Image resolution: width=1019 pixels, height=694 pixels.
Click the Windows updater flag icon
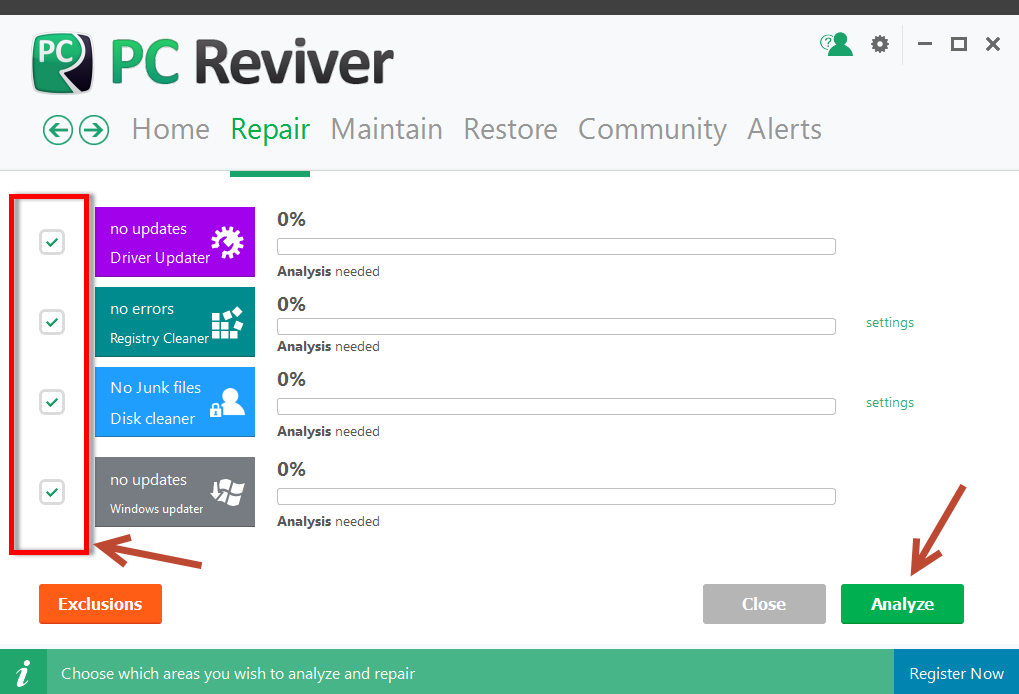(227, 492)
